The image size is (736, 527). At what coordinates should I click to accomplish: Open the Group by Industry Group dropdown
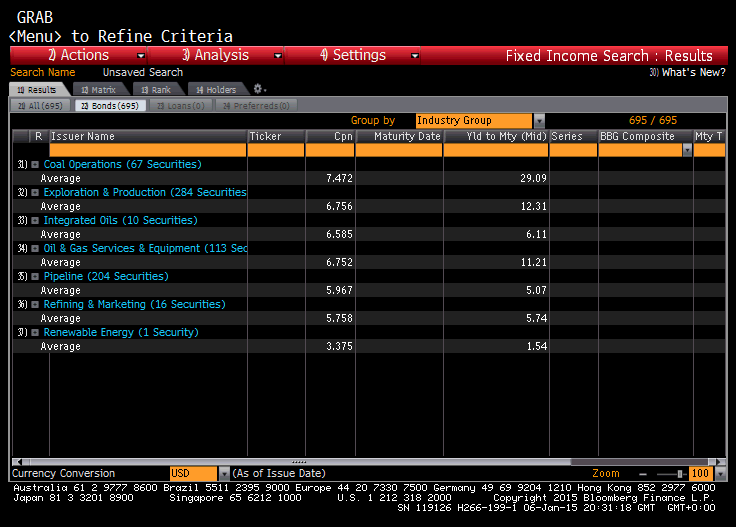pyautogui.click(x=539, y=120)
